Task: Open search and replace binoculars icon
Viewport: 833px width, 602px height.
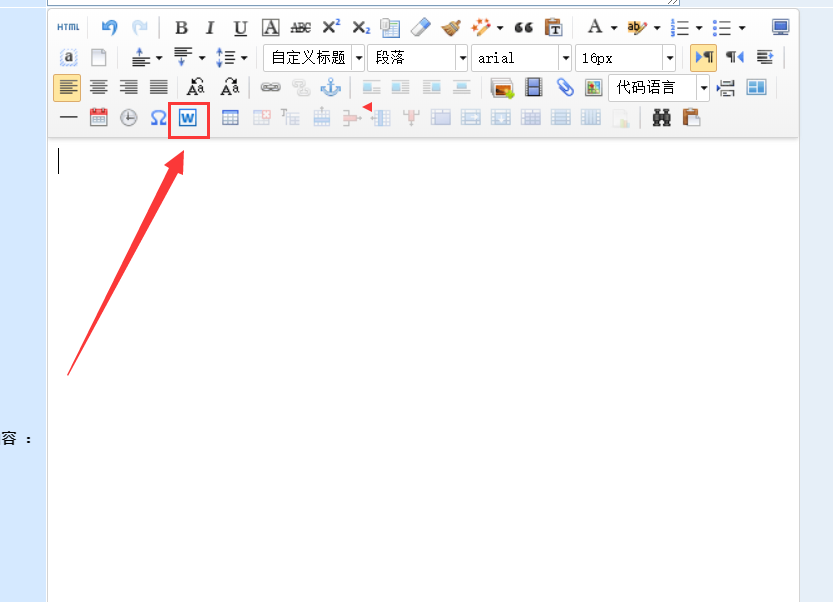Action: click(661, 118)
